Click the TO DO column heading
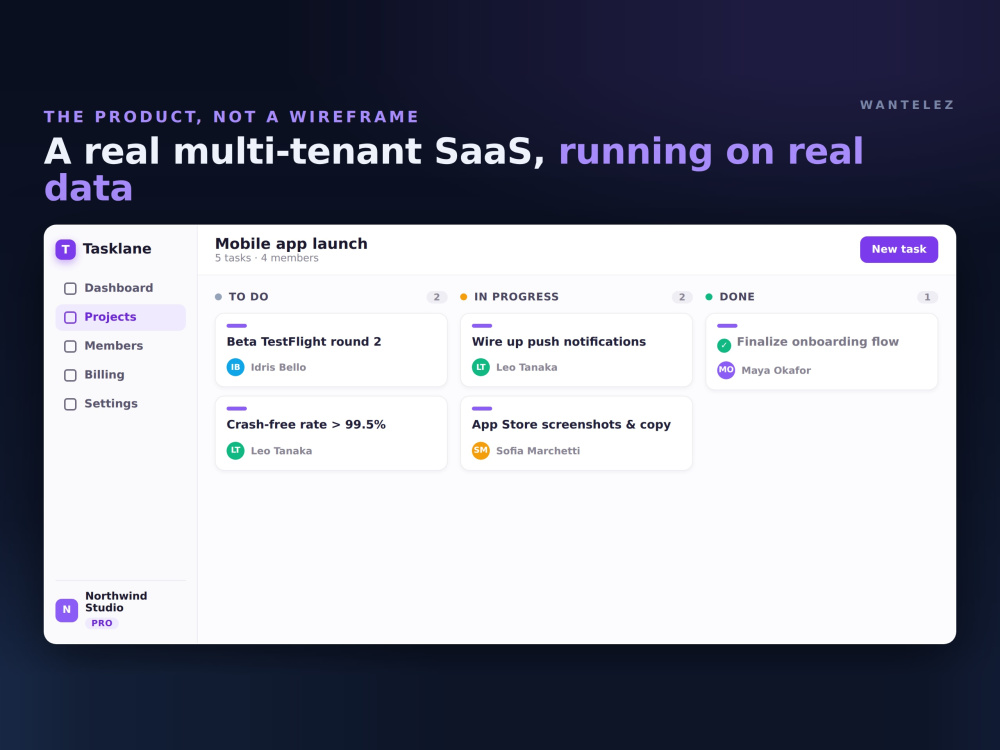Image resolution: width=1000 pixels, height=750 pixels. [x=248, y=297]
